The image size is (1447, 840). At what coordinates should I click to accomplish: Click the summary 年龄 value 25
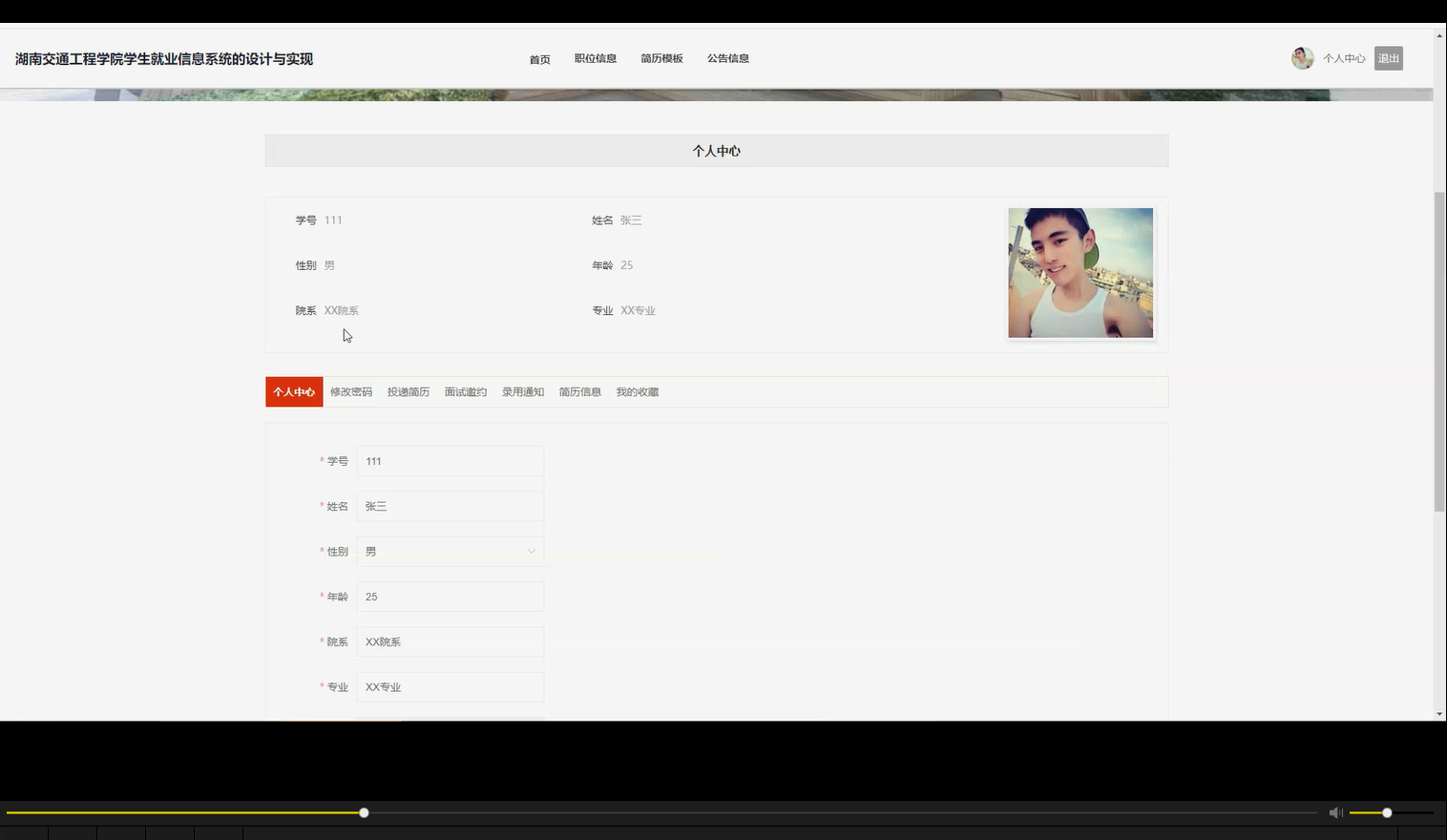pyautogui.click(x=626, y=265)
